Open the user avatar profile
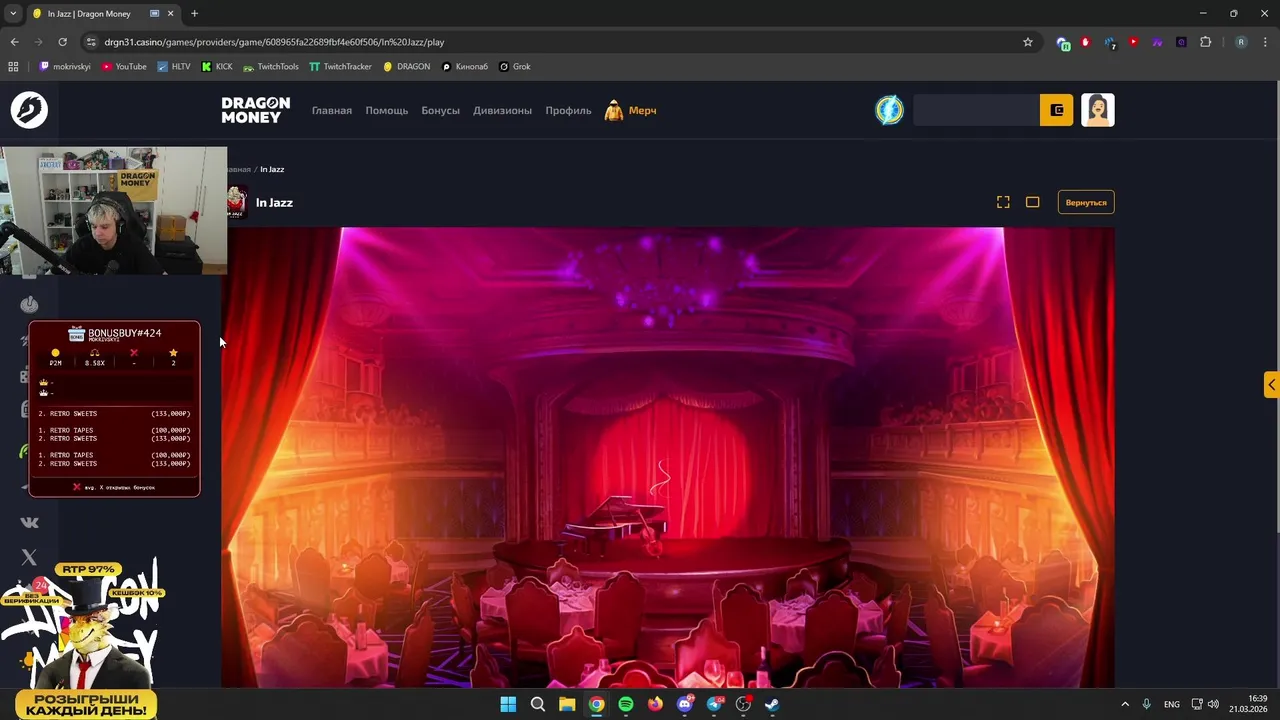This screenshot has width=1280, height=720. 1098,110
